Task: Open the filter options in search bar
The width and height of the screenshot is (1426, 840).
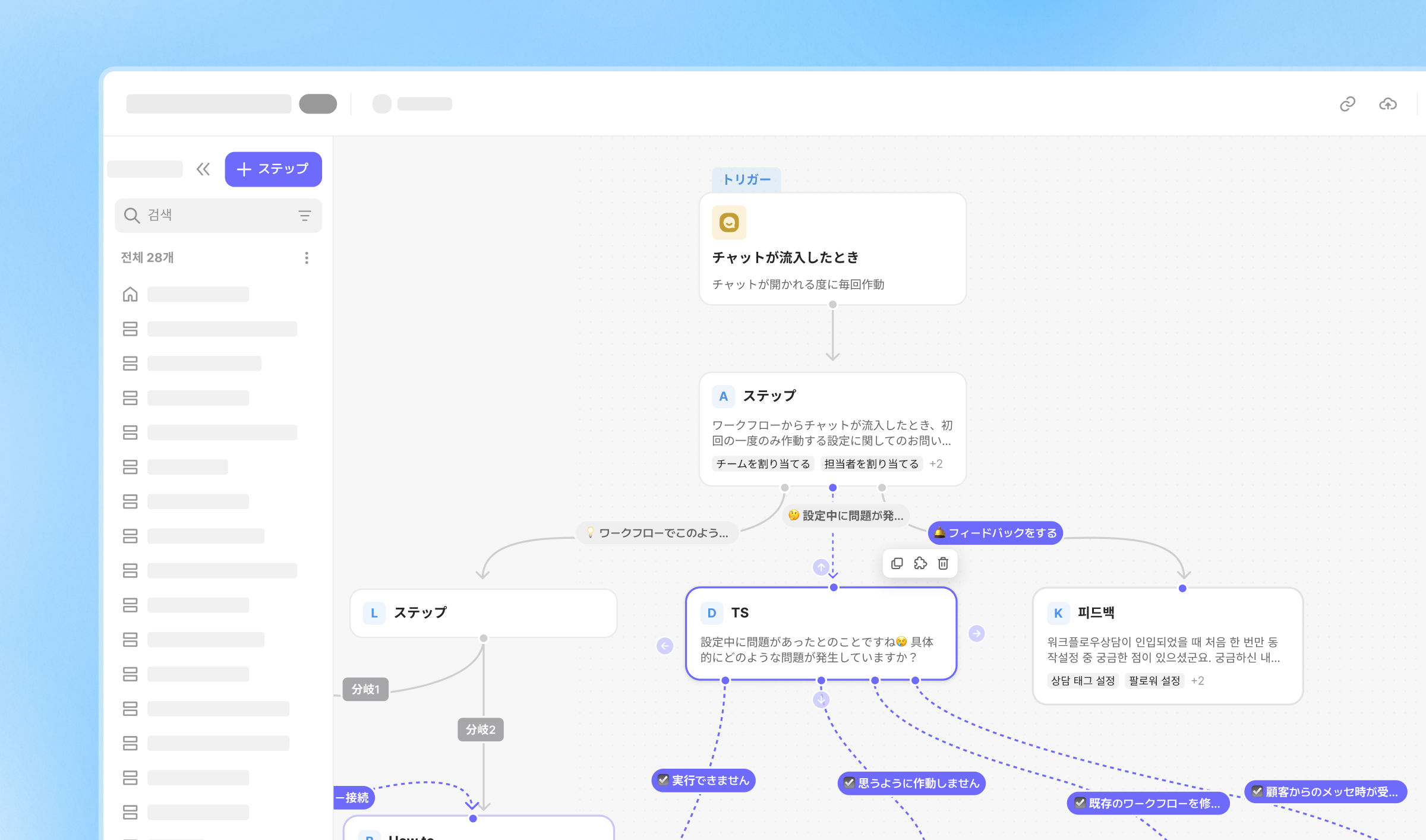Action: pos(304,216)
